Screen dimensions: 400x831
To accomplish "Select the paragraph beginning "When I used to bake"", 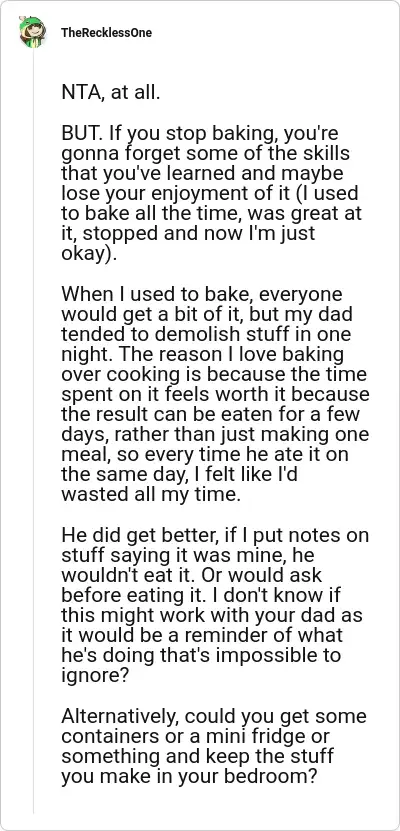I will click(215, 394).
